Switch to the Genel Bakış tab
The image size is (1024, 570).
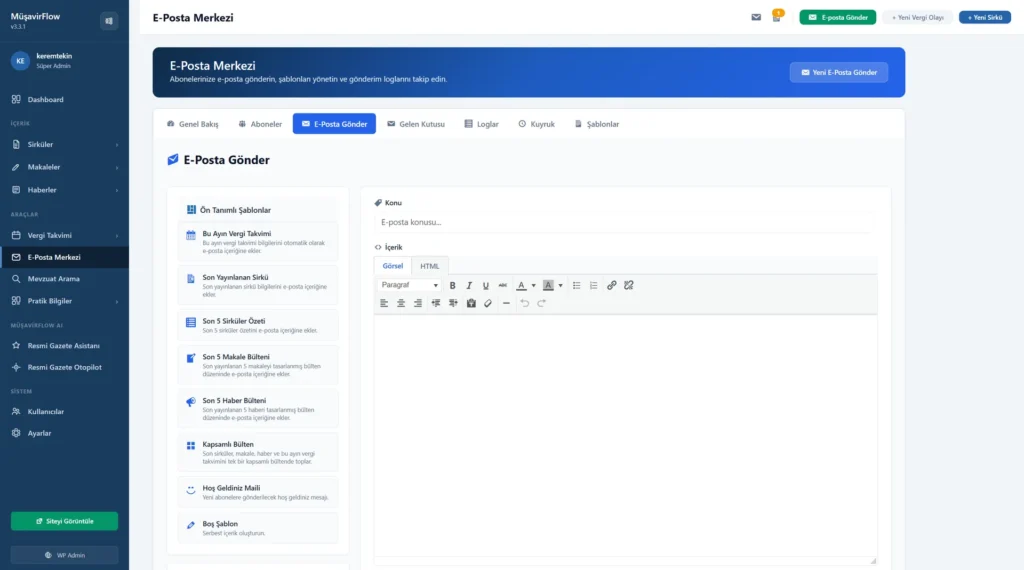(x=193, y=124)
